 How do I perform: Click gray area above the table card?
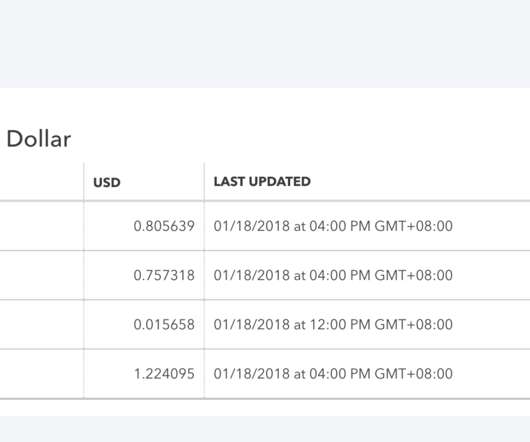(x=265, y=44)
